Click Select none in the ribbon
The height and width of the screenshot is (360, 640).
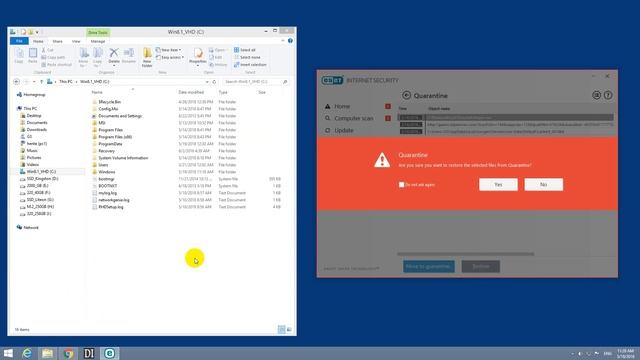click(x=247, y=58)
